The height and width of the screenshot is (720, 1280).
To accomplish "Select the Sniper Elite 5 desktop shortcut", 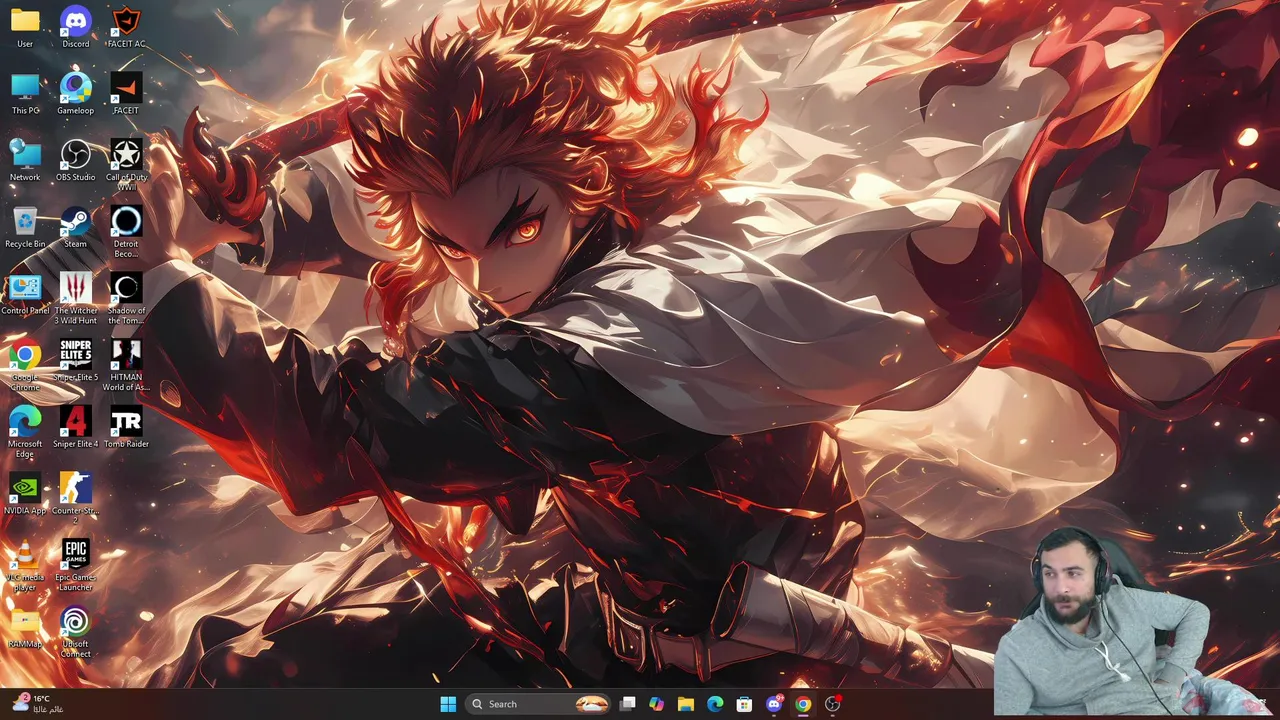I will (x=75, y=361).
